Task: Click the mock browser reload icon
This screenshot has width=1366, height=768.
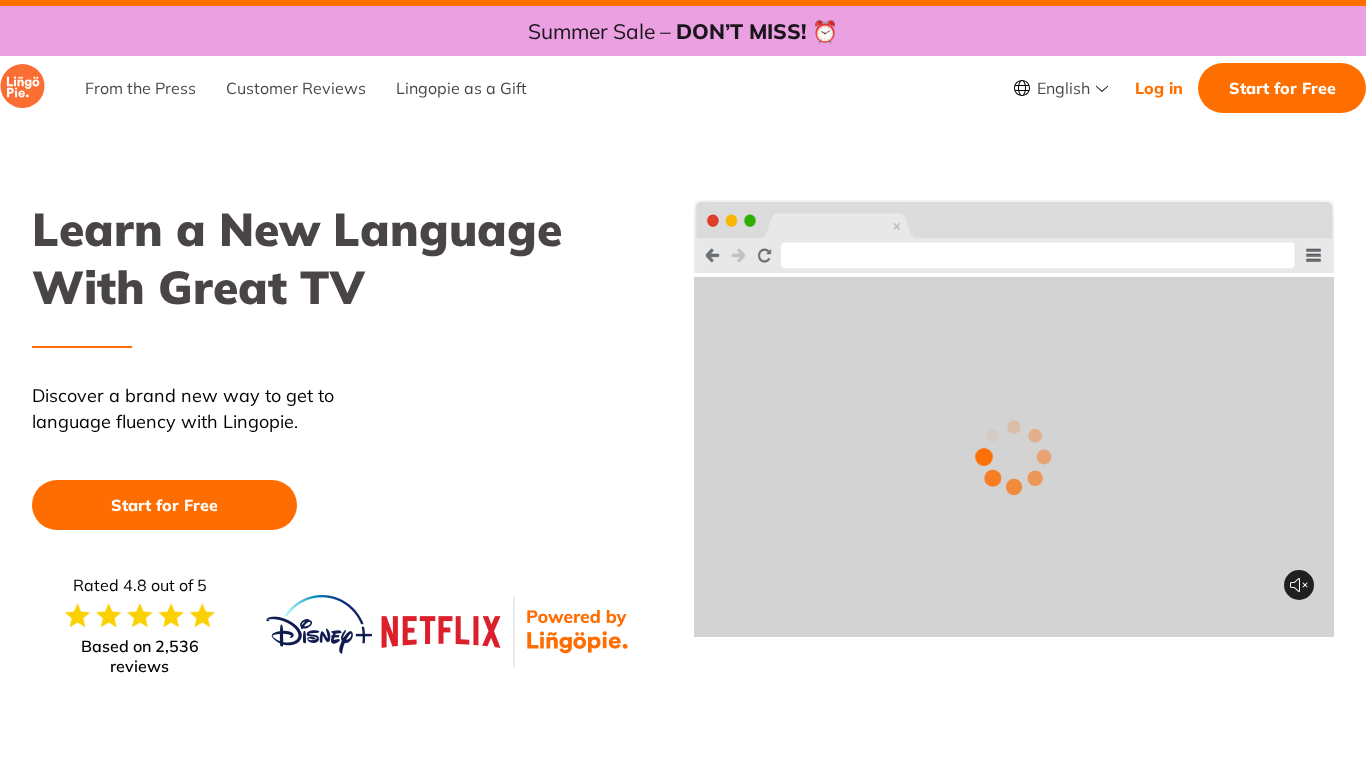Action: tap(764, 255)
